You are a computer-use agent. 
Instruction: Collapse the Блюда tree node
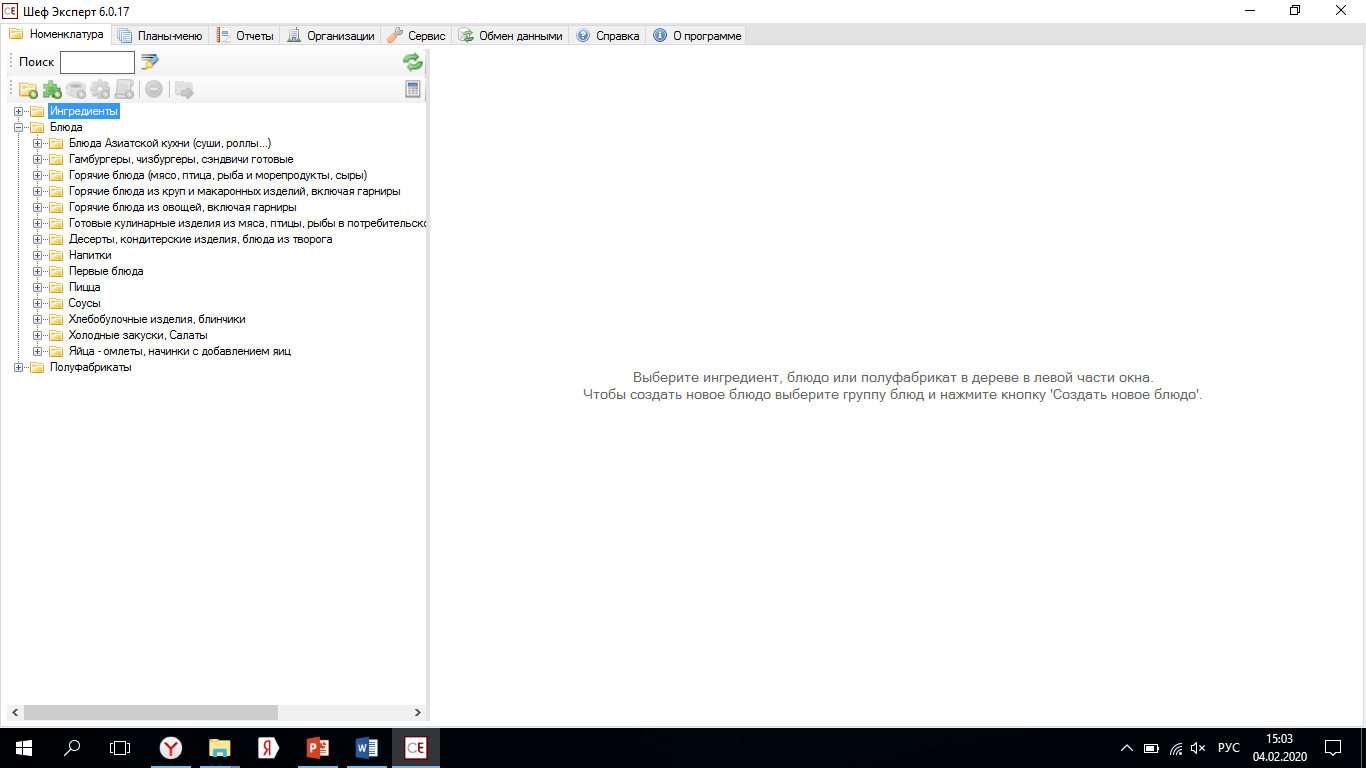(18, 128)
